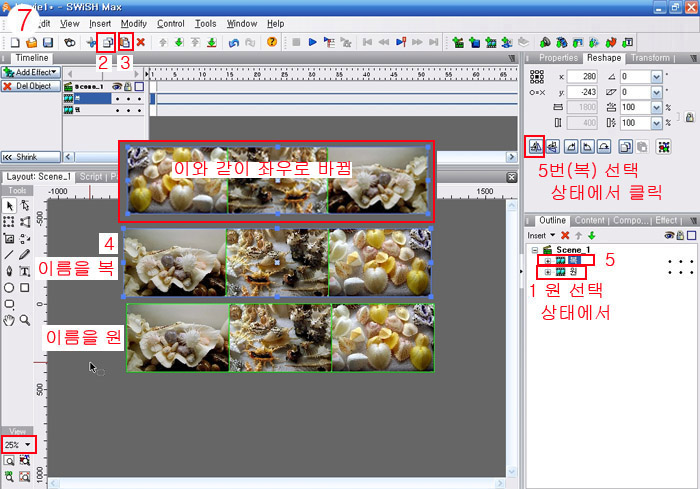Click the Flip Horizontal reshape icon
700x489 pixels.
(536, 146)
